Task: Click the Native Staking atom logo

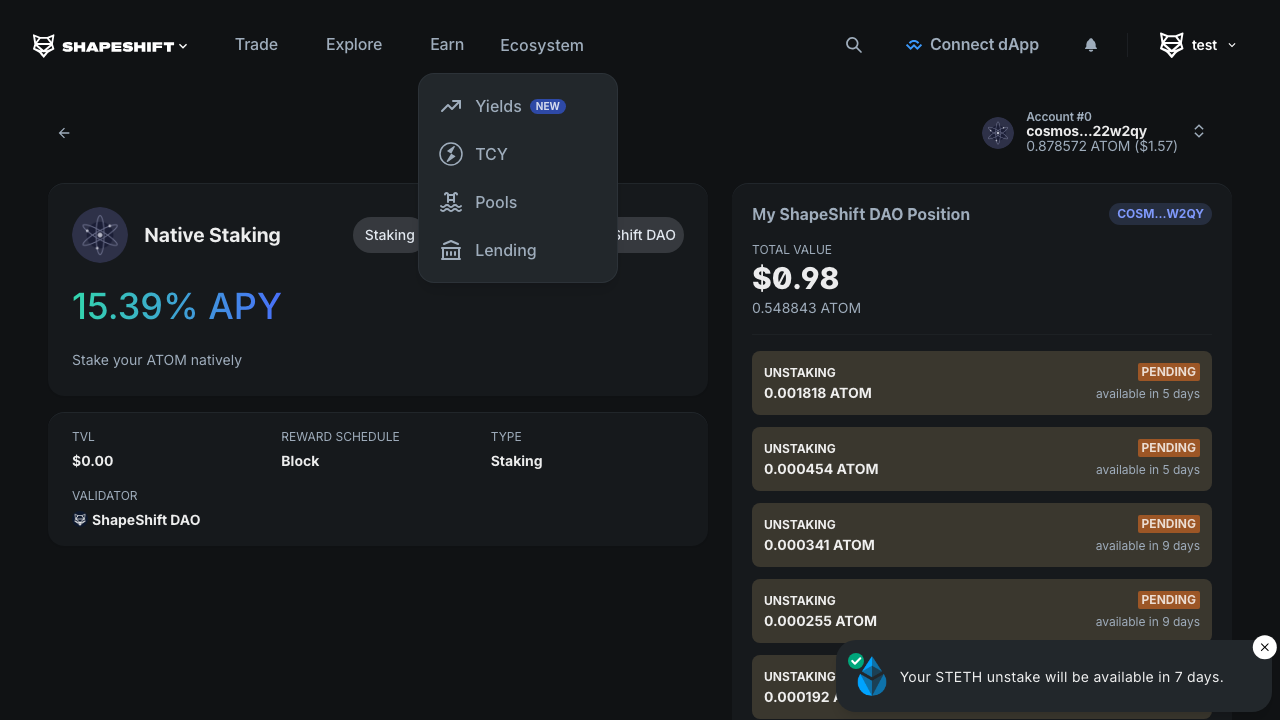Action: tap(100, 235)
